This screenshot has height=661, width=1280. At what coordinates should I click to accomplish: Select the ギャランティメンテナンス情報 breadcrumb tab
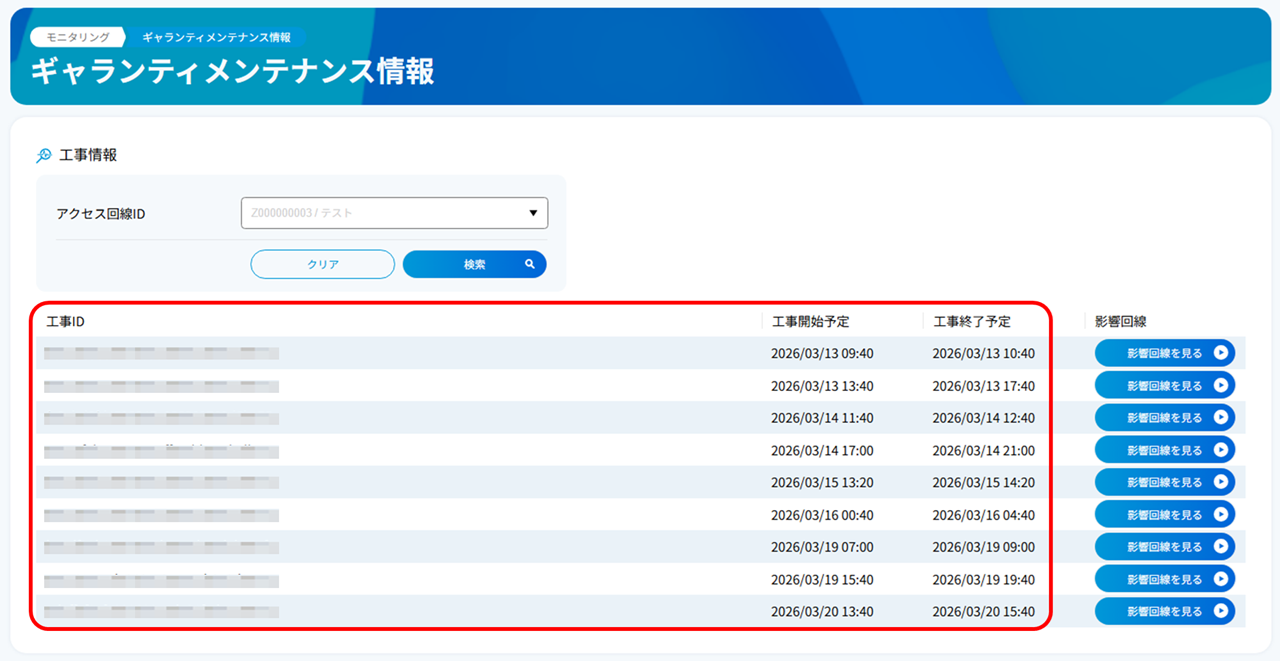point(216,37)
